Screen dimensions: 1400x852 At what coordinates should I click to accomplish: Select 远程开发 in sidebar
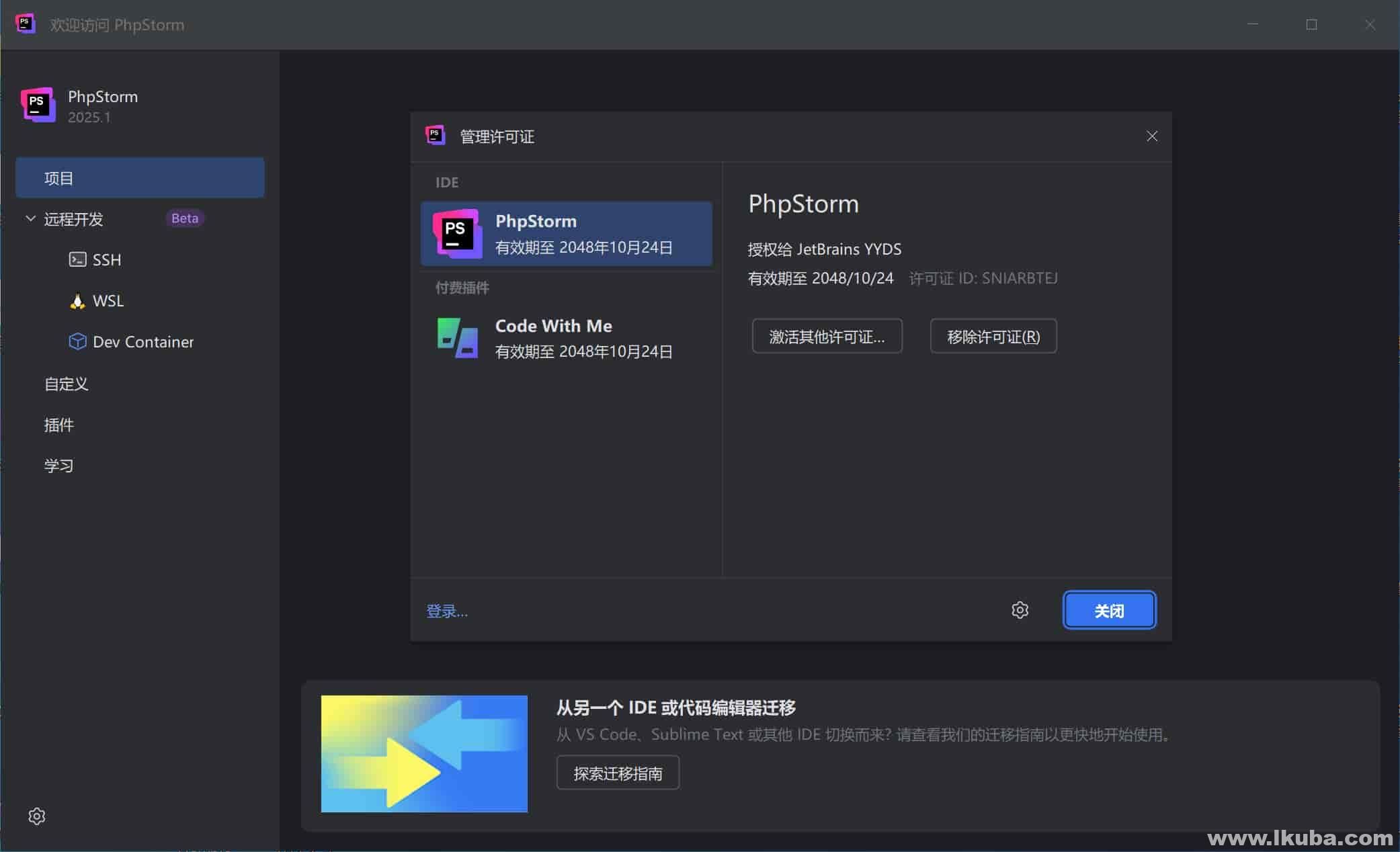click(73, 219)
